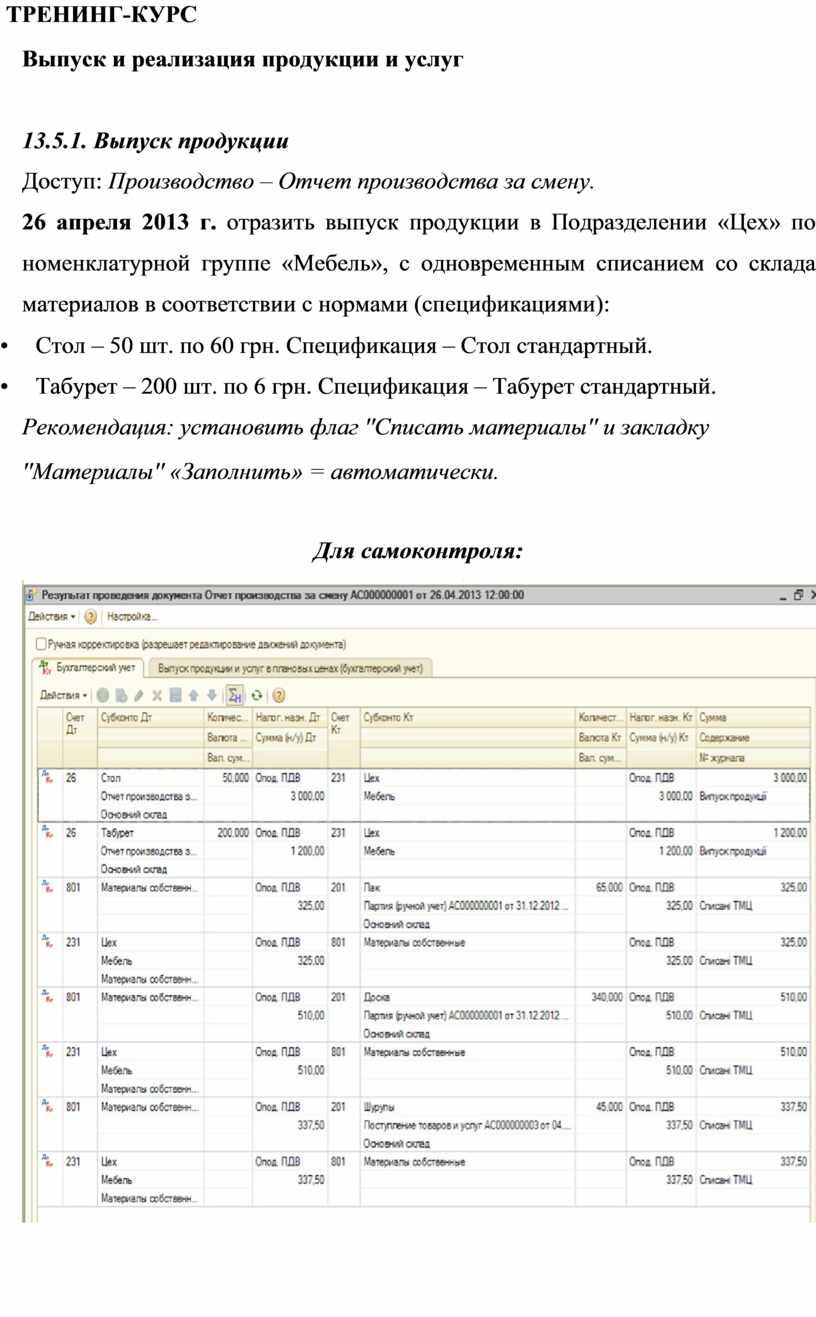The height and width of the screenshot is (1317, 816).
Task: Select the row icon for the Шурупы entry
Action: pyautogui.click(x=46, y=1106)
